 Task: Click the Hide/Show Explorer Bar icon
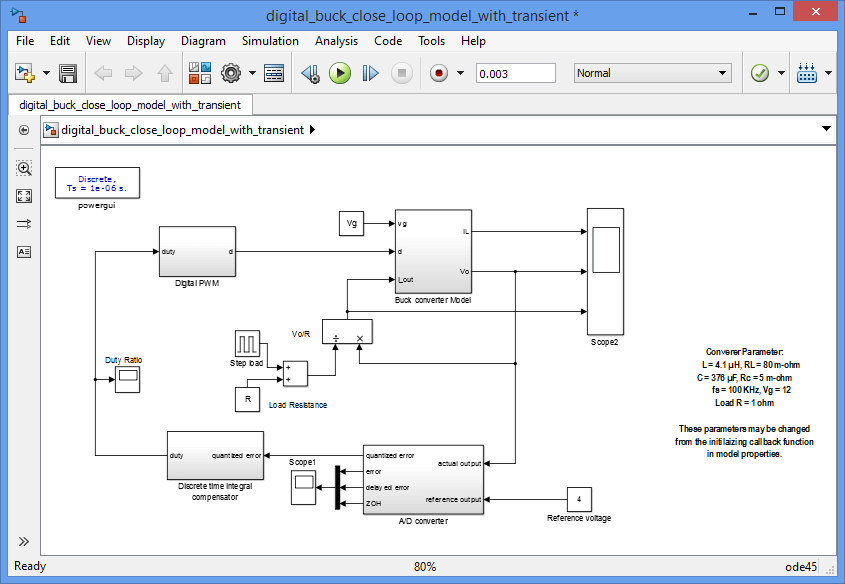pos(24,130)
